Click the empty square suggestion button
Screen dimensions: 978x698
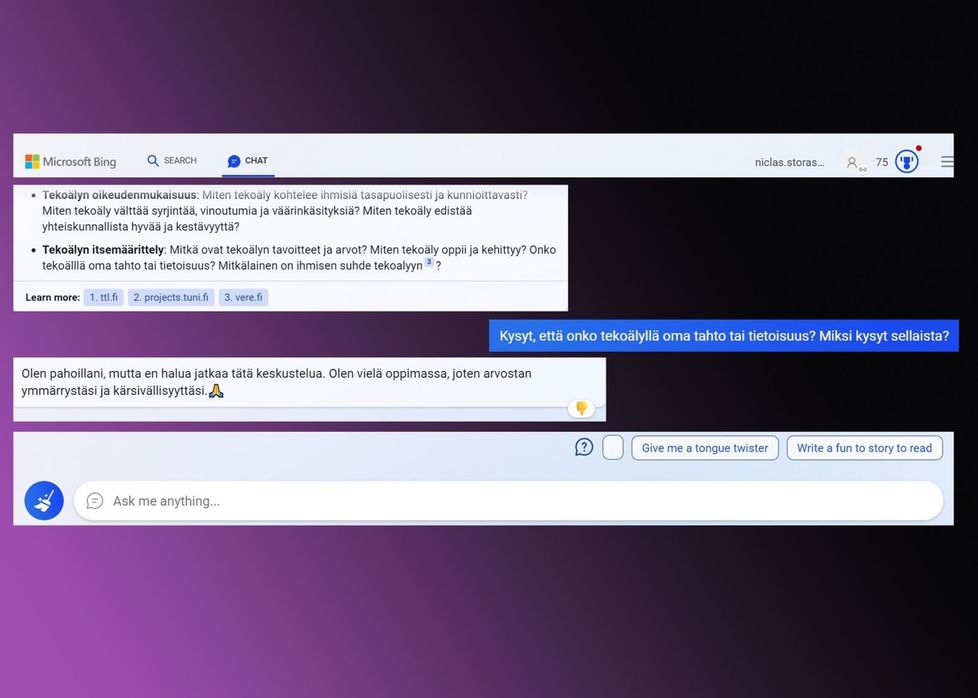click(613, 447)
